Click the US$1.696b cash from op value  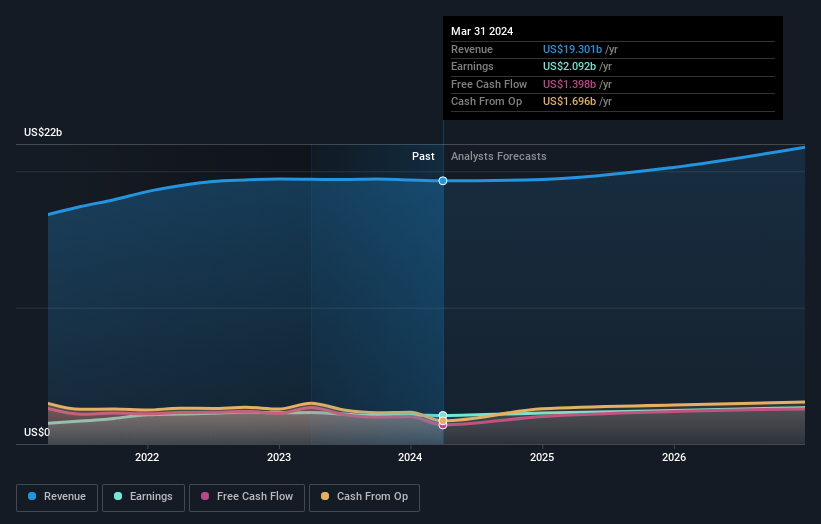(569, 102)
